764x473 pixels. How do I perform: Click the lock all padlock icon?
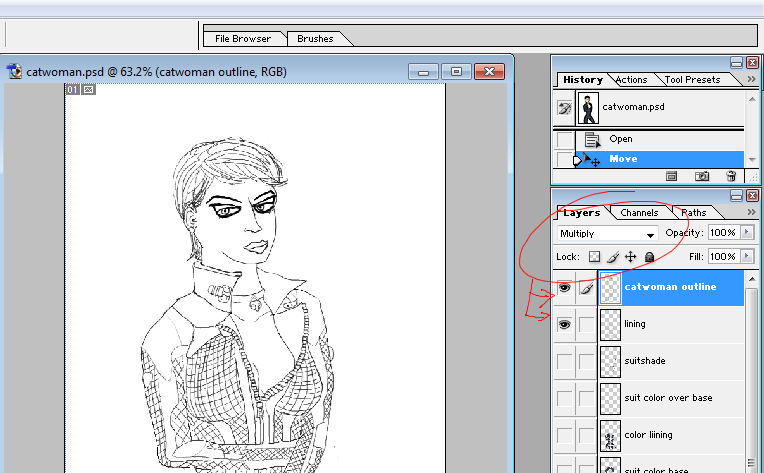click(649, 257)
